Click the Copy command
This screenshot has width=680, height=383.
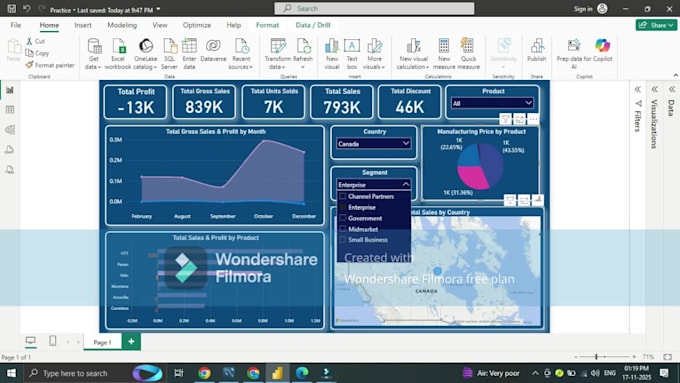pyautogui.click(x=37, y=53)
